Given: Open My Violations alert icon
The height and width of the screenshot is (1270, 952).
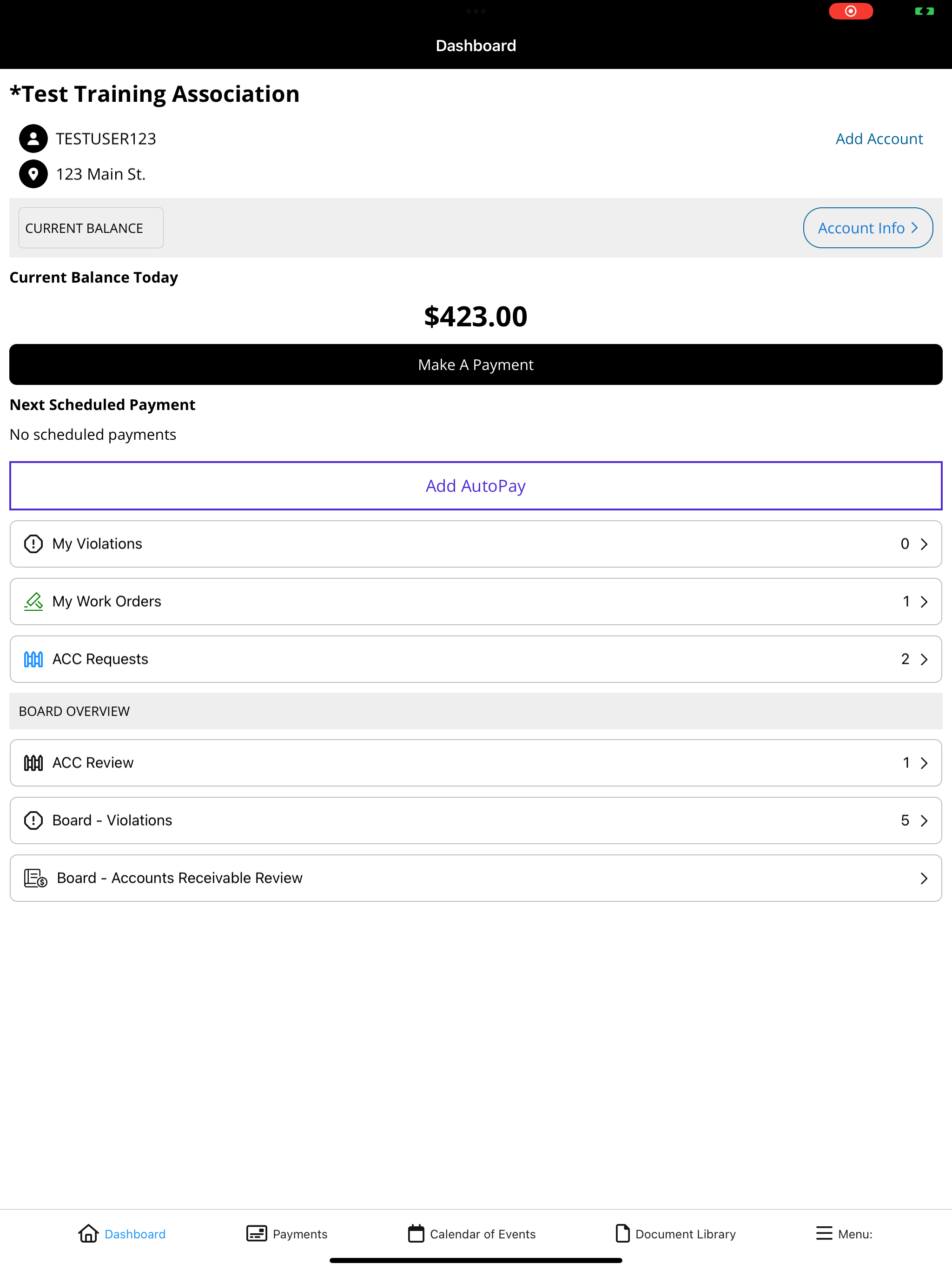Looking at the screenshot, I should [33, 544].
